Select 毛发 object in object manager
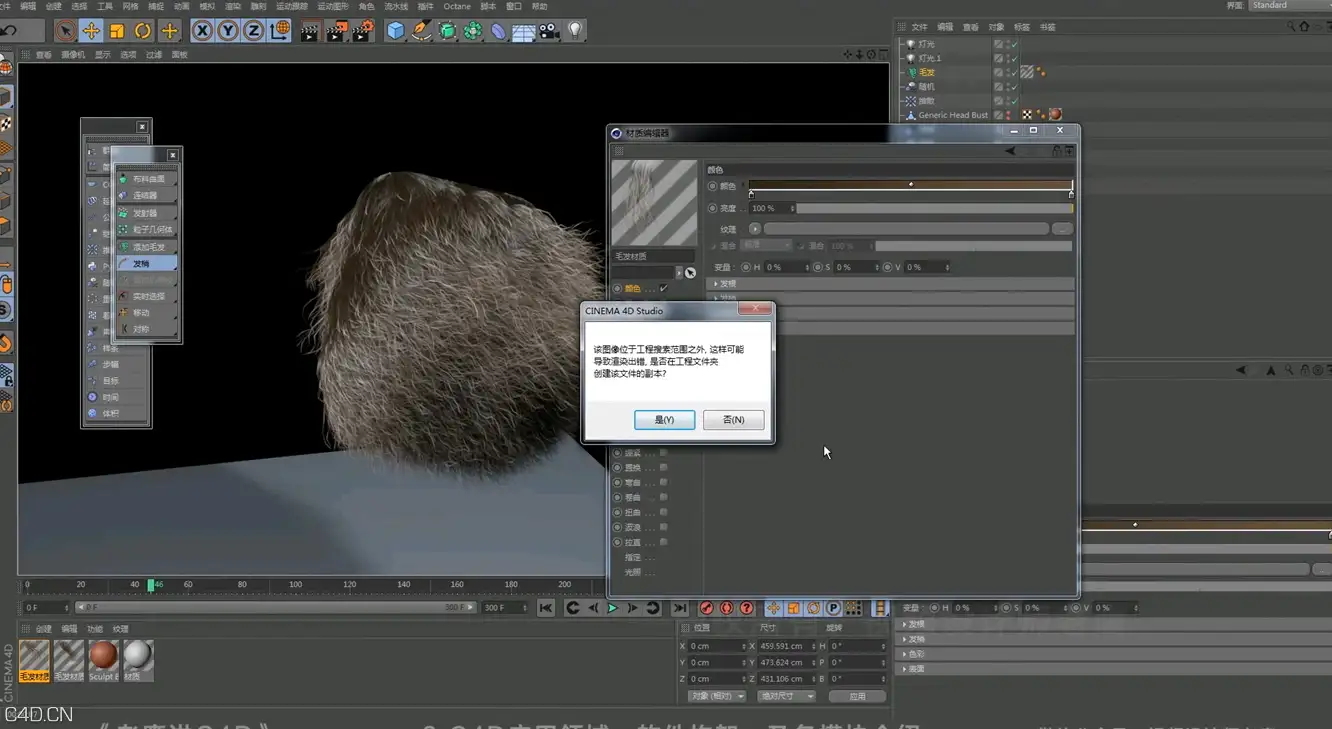The height and width of the screenshot is (729, 1332). pyautogui.click(x=926, y=72)
